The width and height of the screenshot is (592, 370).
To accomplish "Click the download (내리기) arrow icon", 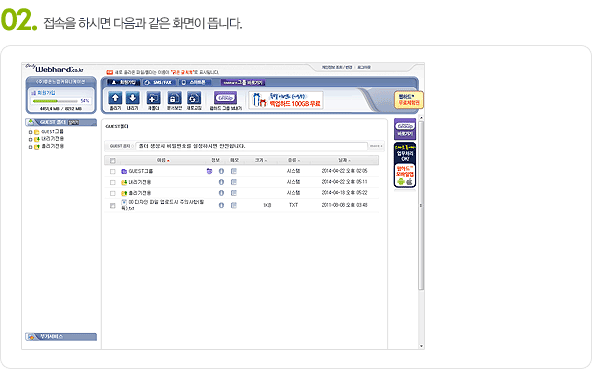I will (133, 98).
